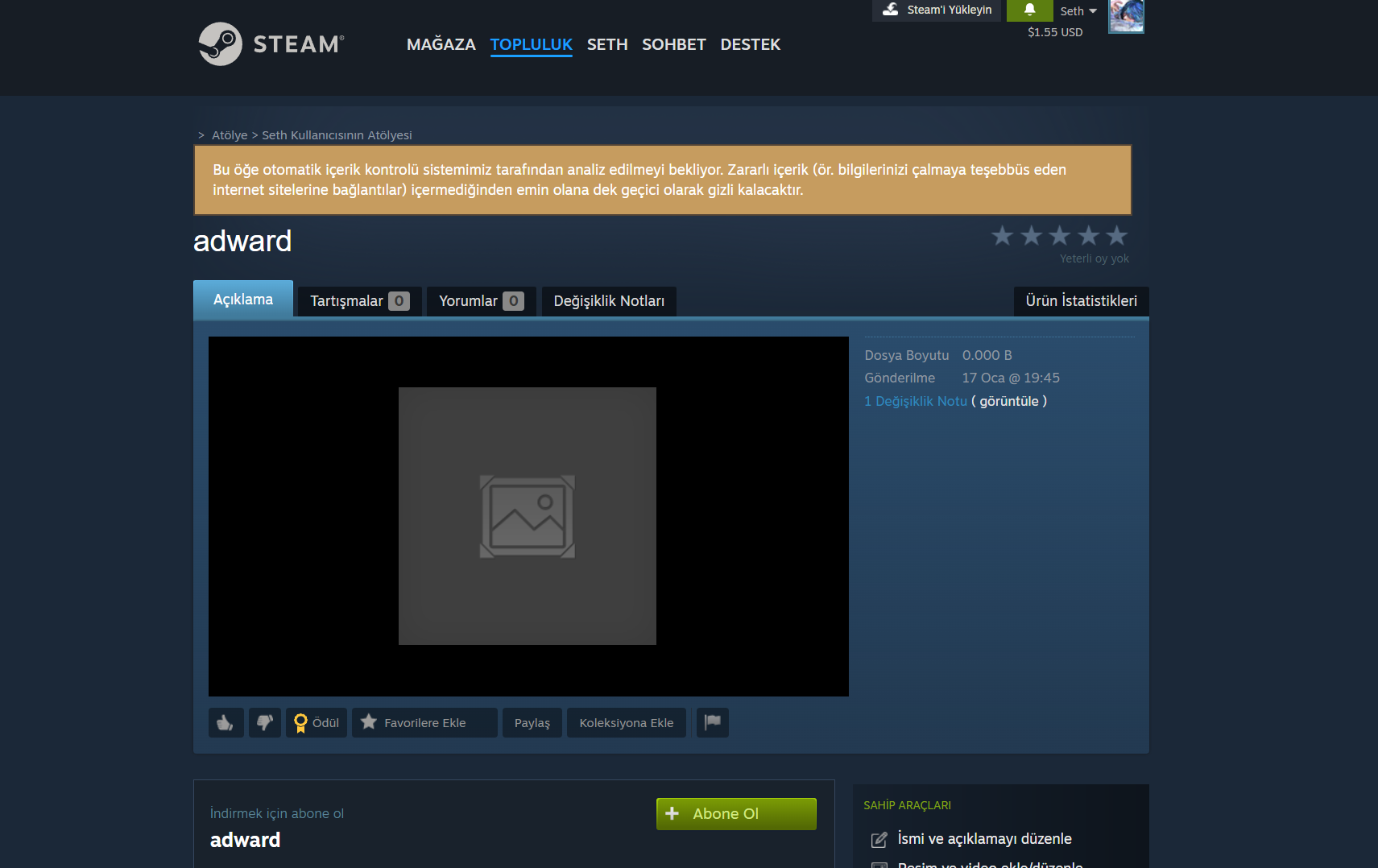Click the plus icon on Abone Ol

point(672,813)
